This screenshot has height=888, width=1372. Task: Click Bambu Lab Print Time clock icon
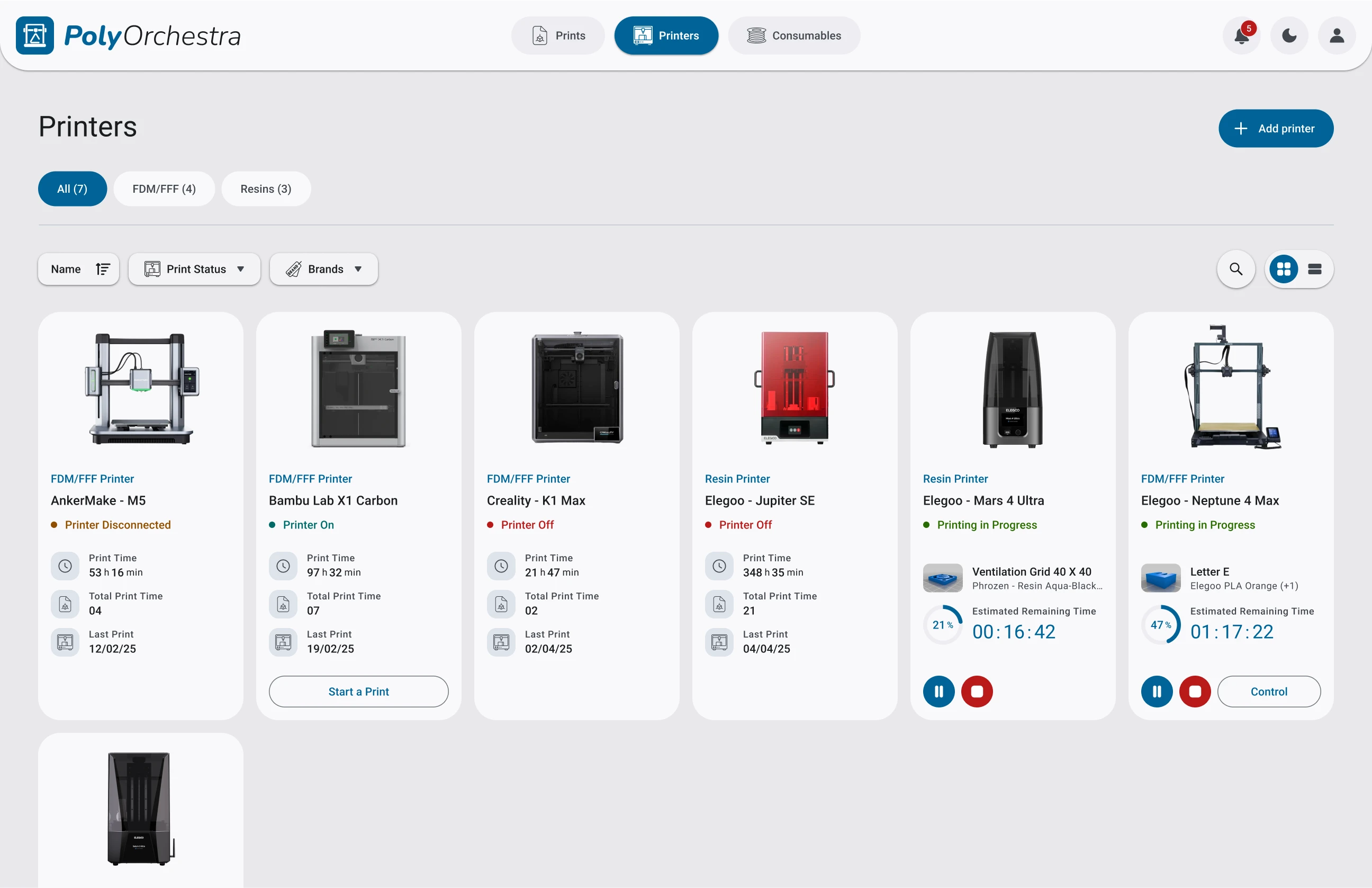pyautogui.click(x=283, y=566)
